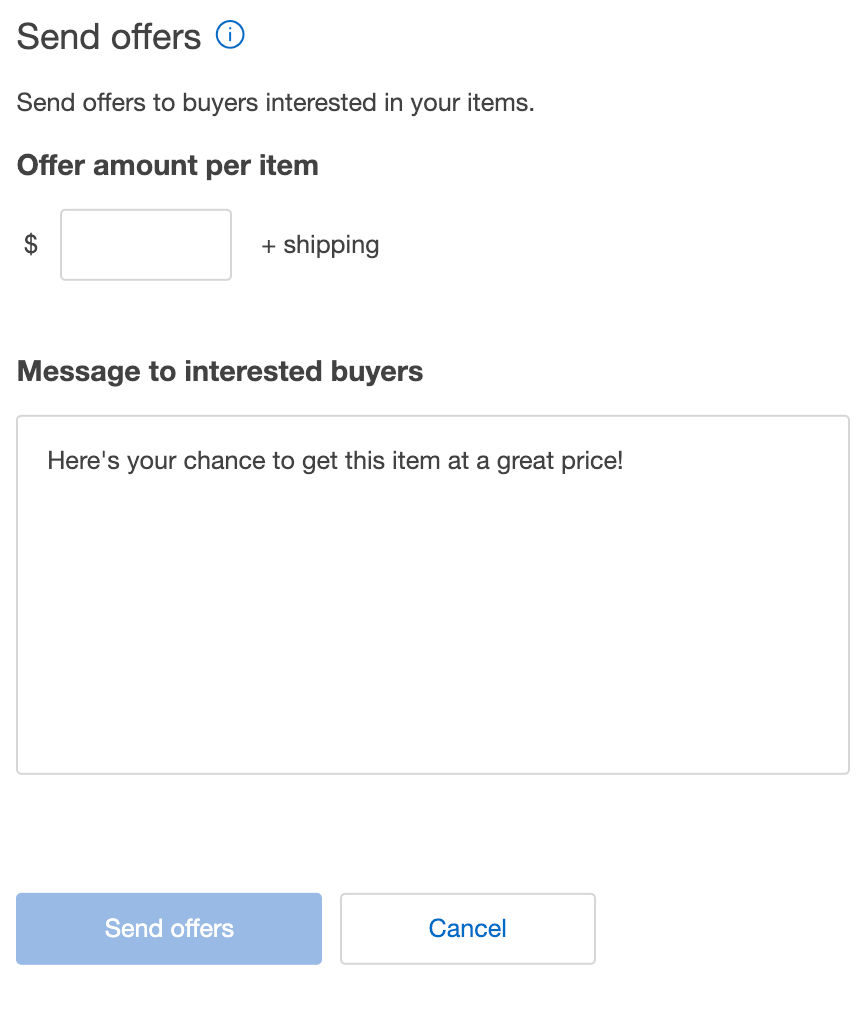The image size is (862, 1018).
Task: Dismiss the dialog using the Cancel button
Action: click(x=467, y=928)
